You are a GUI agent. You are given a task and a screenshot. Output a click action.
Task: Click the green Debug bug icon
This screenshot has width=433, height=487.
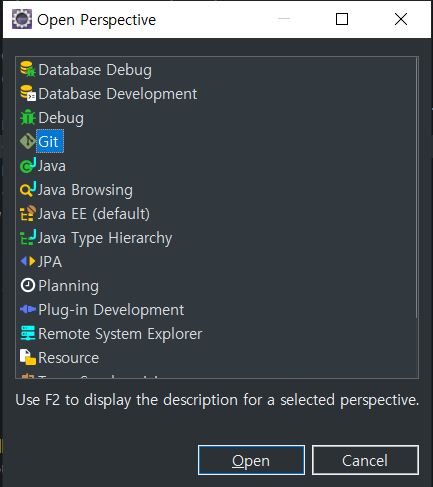click(28, 117)
